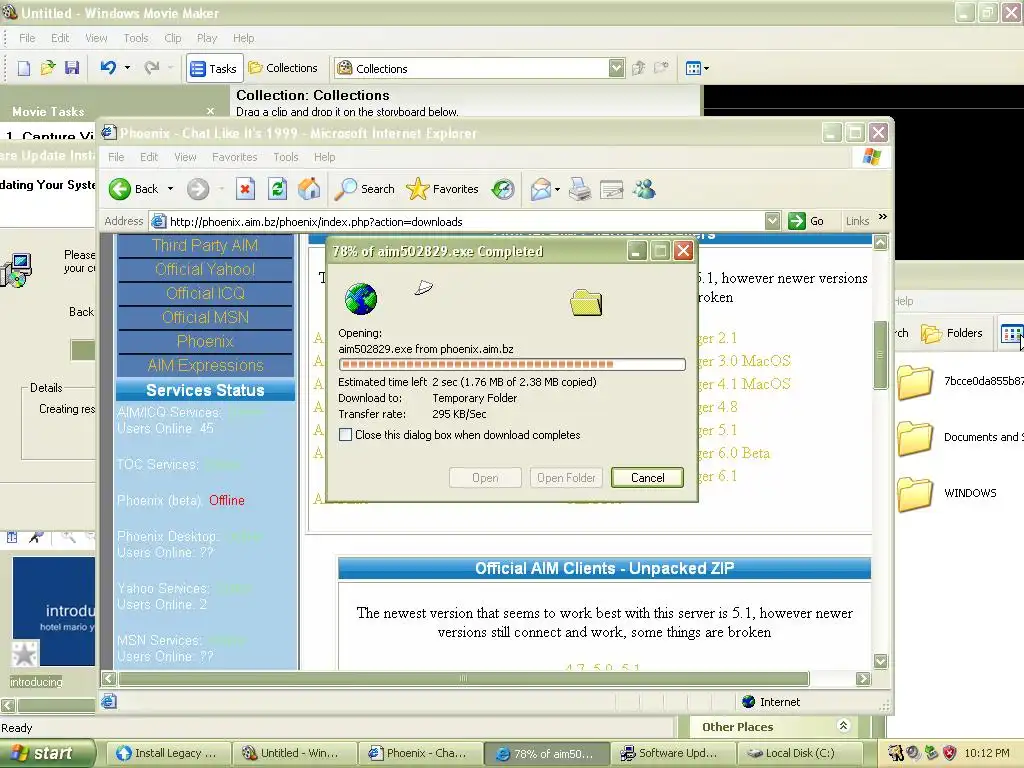Expand the Links toolbar chevron
Screen dimensions: 1024x768
click(x=882, y=217)
